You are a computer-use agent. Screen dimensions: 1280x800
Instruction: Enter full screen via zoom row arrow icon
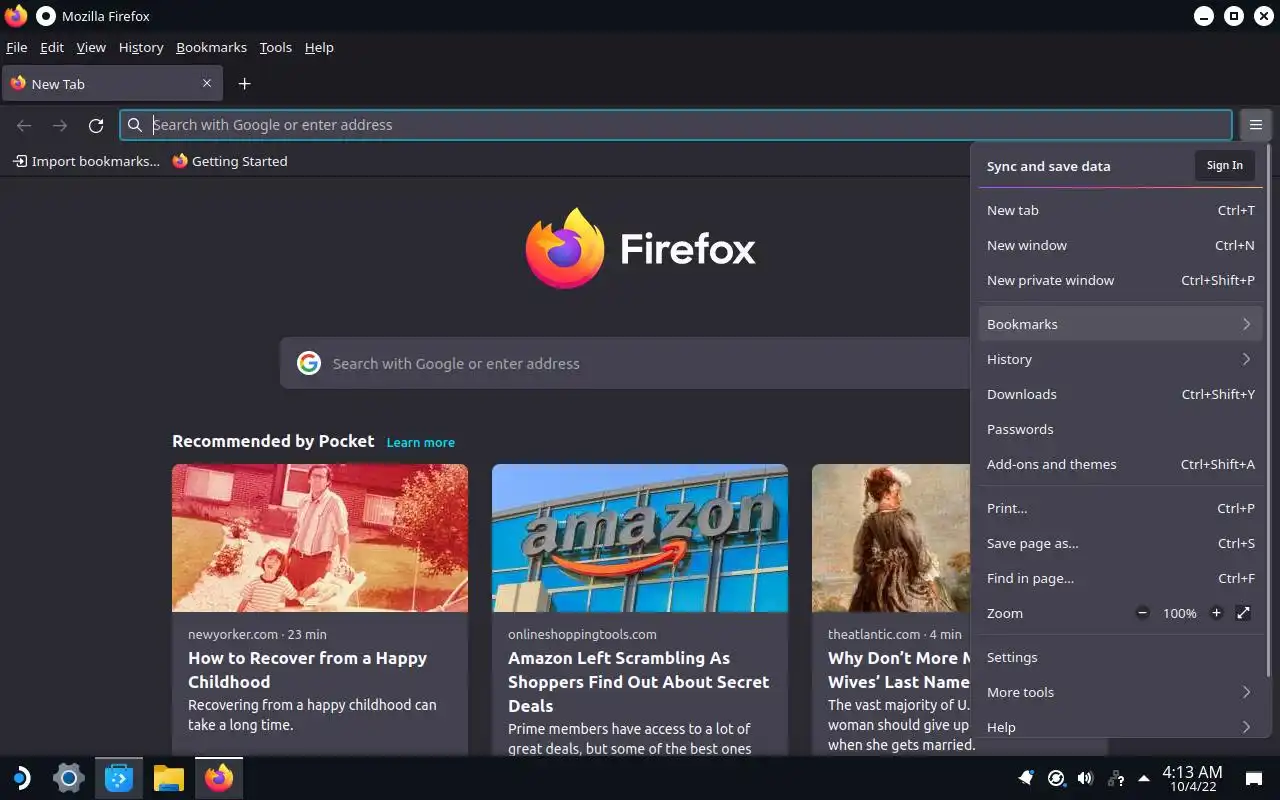tap(1243, 613)
